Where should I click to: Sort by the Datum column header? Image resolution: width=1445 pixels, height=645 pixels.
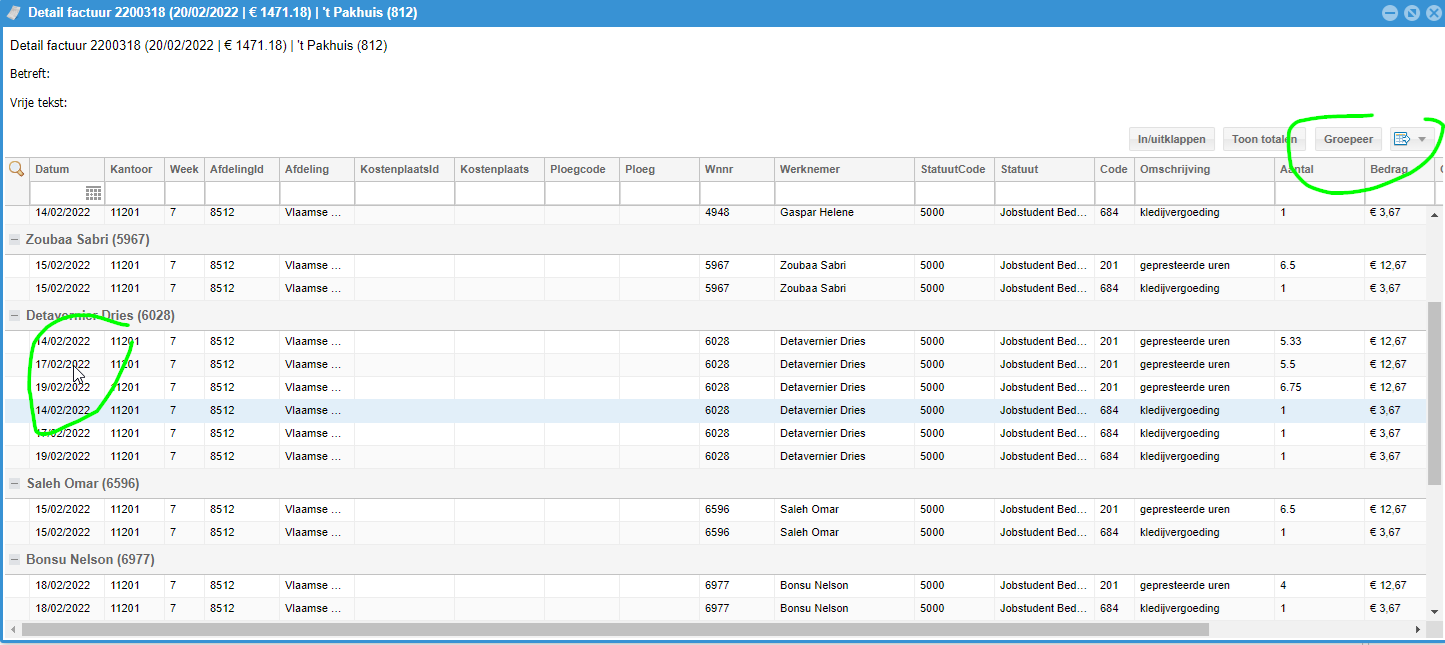[x=67, y=169]
